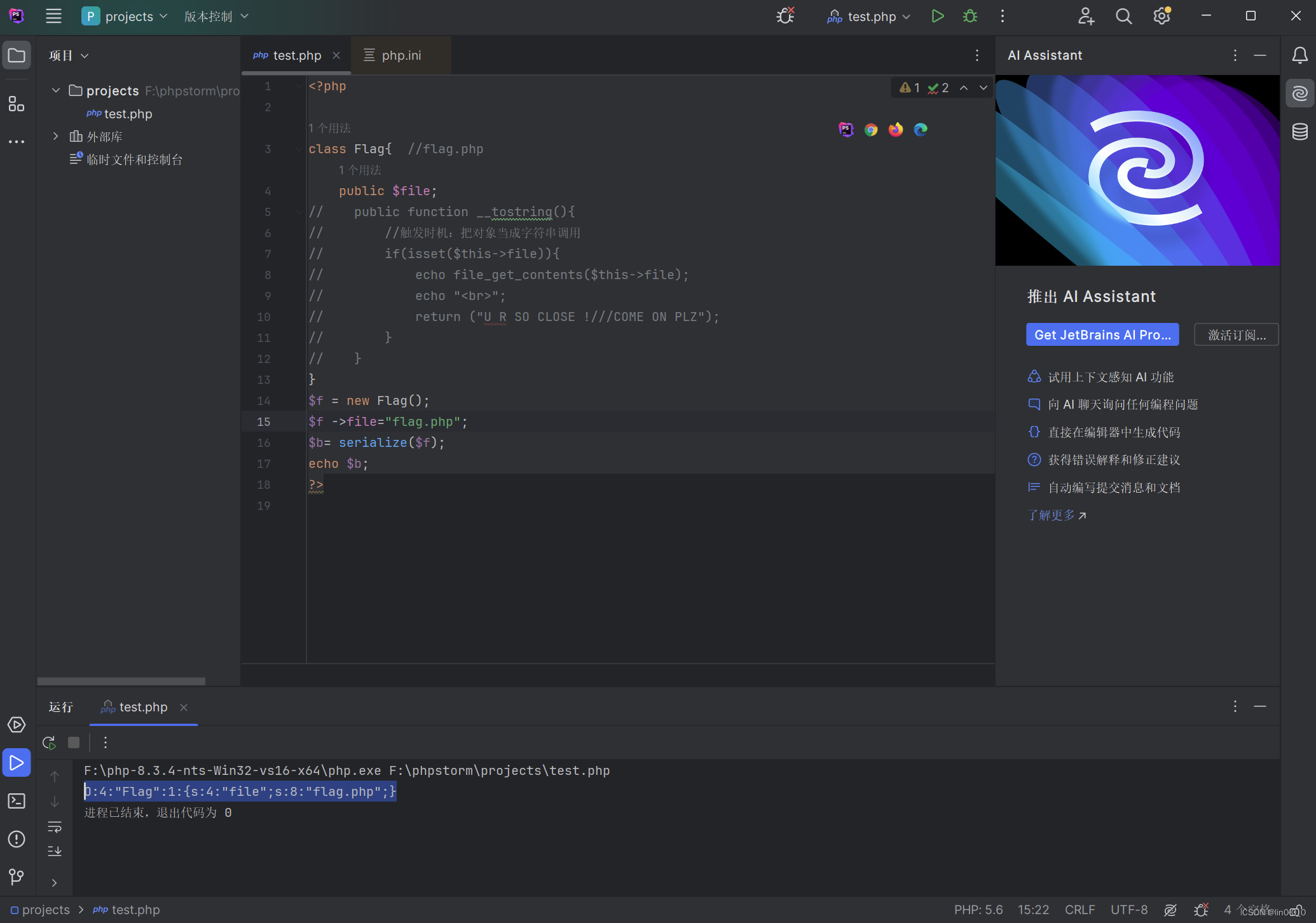The width and height of the screenshot is (1316, 923).
Task: Switch to the php.ini editor tab
Action: click(x=401, y=55)
